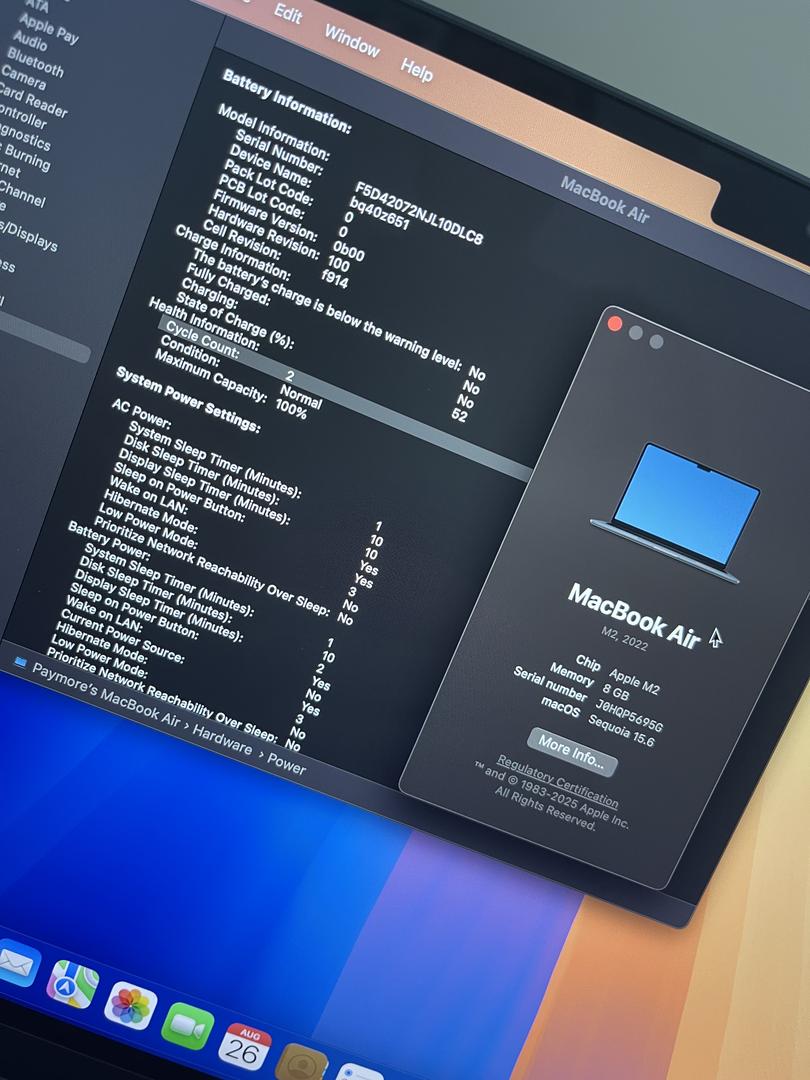Click the "State of Charge (%):" label
Viewport: 810px width, 1080px height.
(235, 321)
